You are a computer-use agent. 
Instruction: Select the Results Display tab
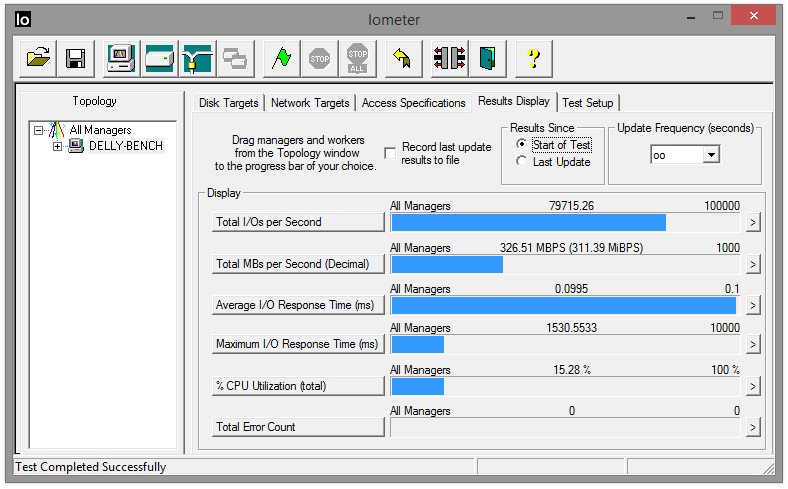514,102
